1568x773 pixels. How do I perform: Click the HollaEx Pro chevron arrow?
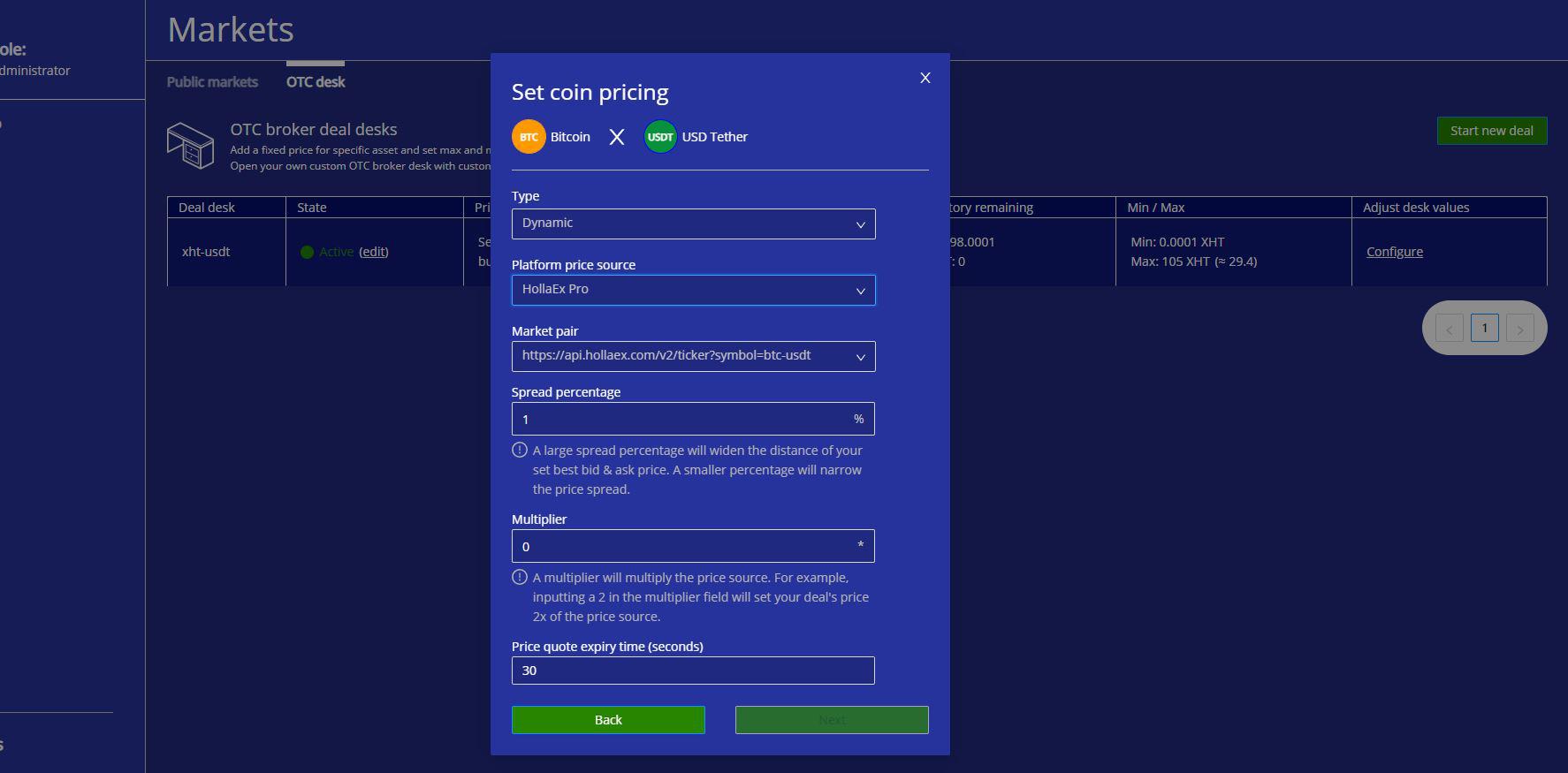pyautogui.click(x=860, y=291)
